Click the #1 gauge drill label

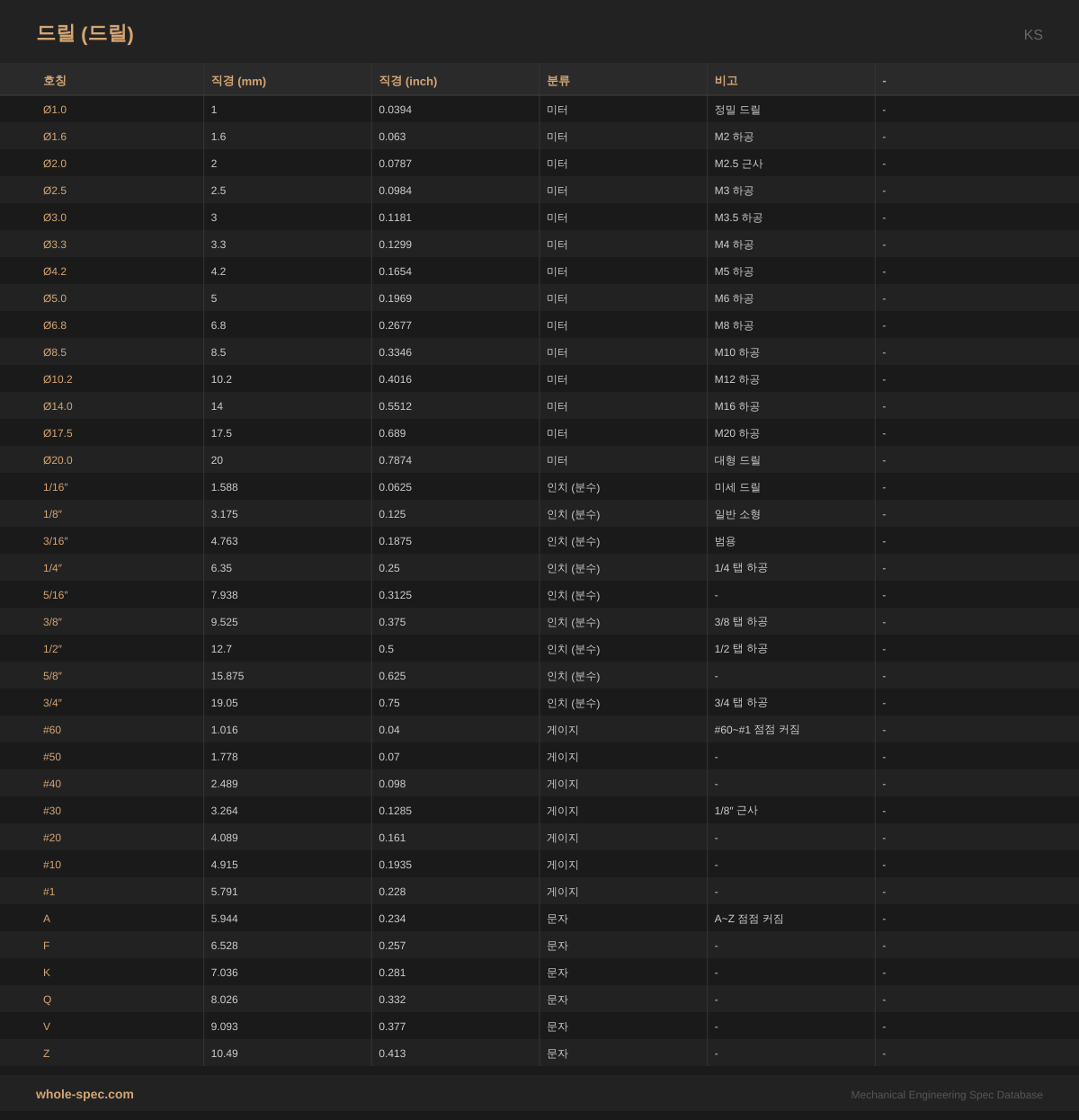coord(49,892)
